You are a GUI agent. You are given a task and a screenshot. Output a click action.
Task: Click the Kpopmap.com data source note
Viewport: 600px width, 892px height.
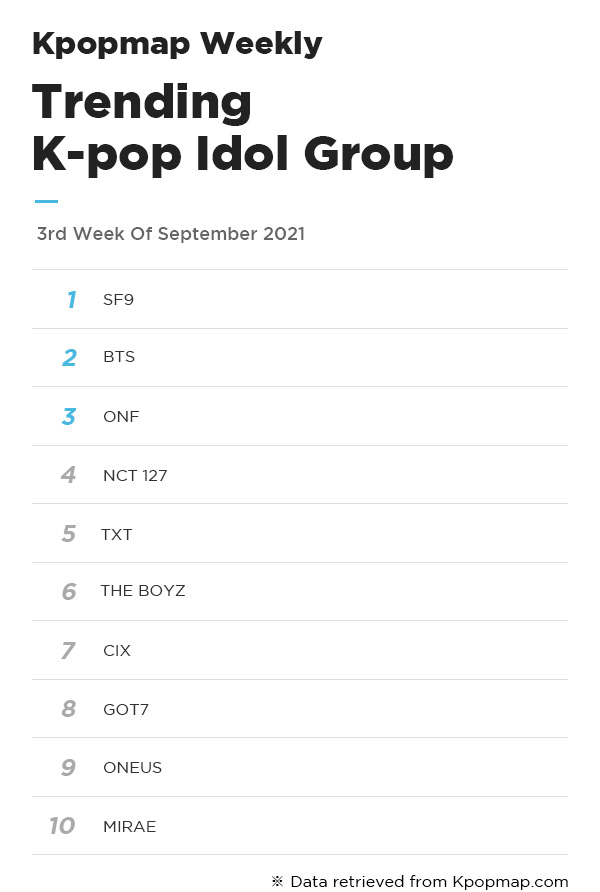(420, 882)
